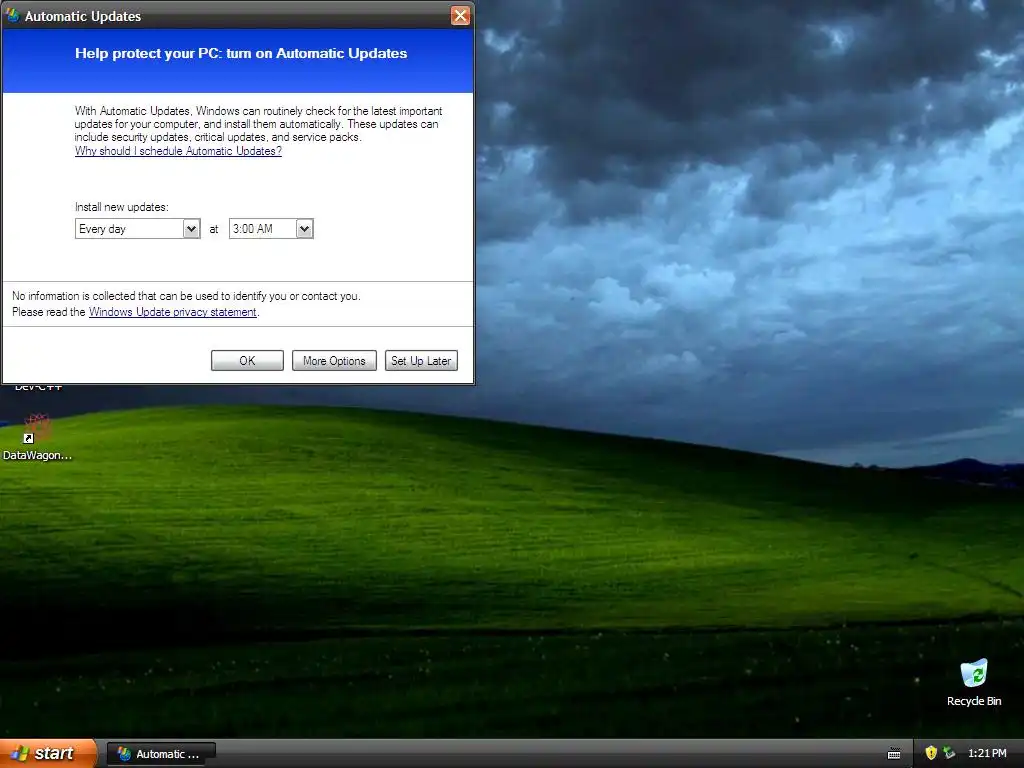Select the DataWagon desktop shortcut icon
This screenshot has height=768, width=1024.
click(37, 436)
